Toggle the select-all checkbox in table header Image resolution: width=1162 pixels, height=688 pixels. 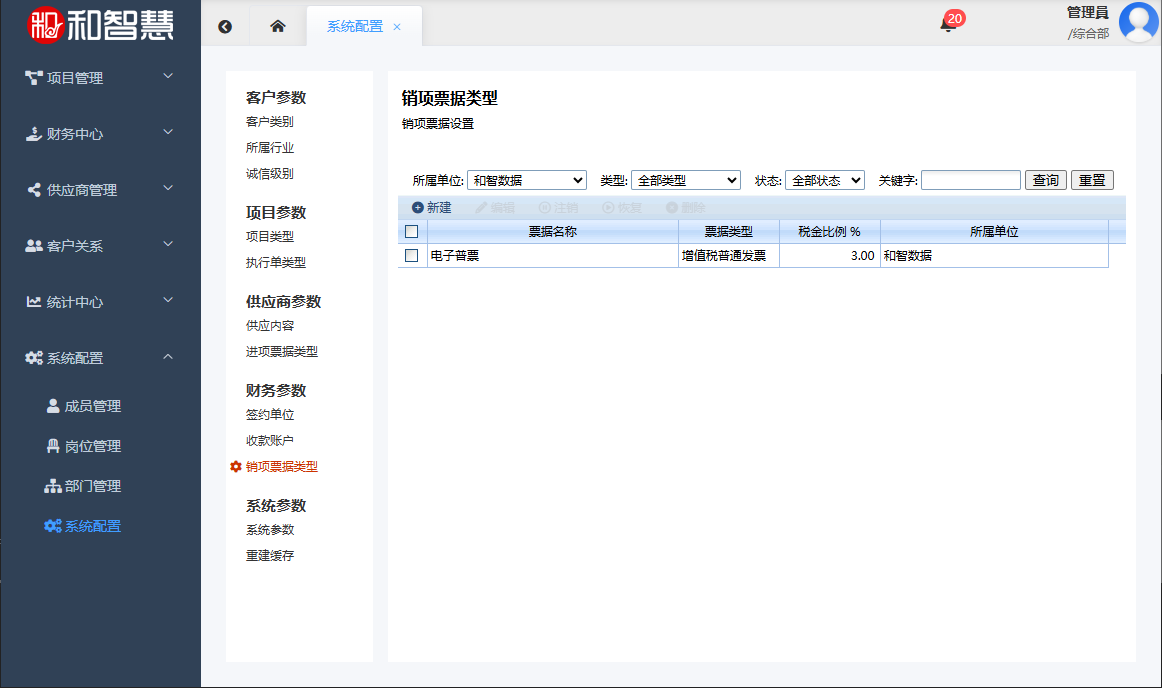[x=412, y=231]
